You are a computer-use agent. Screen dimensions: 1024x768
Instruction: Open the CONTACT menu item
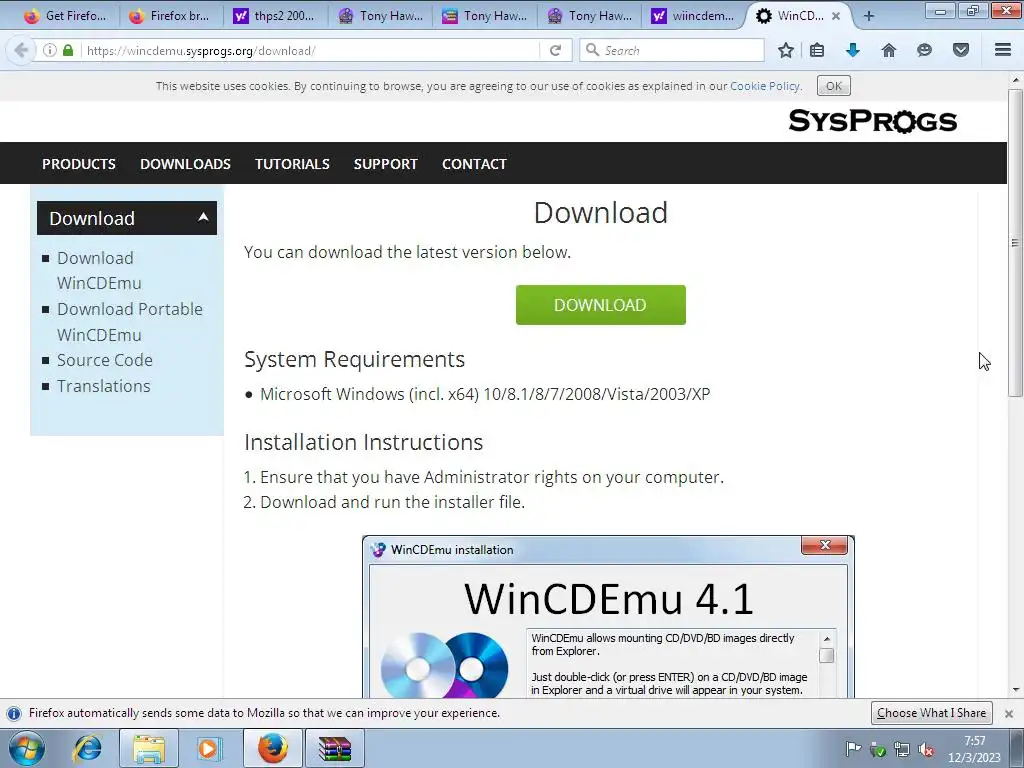click(474, 164)
